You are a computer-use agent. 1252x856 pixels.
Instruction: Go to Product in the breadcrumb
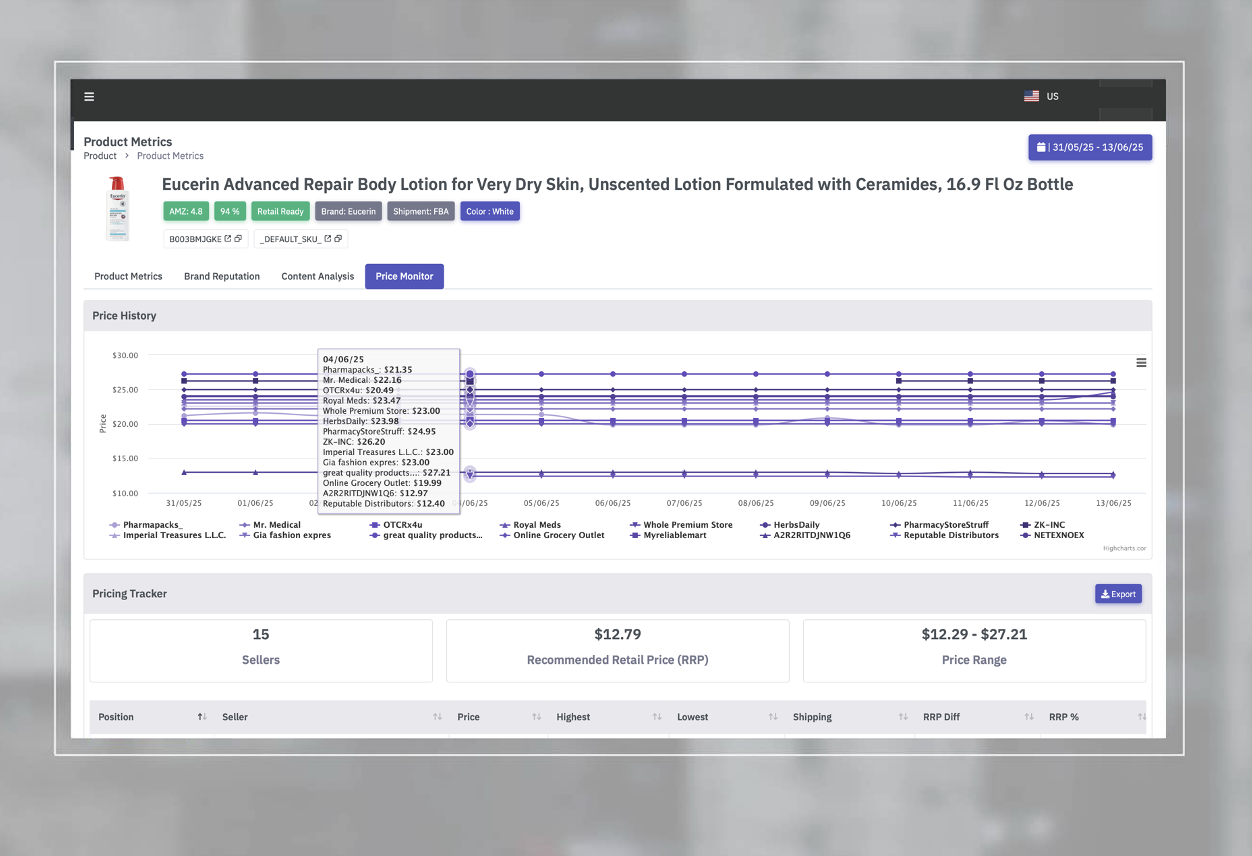point(100,156)
